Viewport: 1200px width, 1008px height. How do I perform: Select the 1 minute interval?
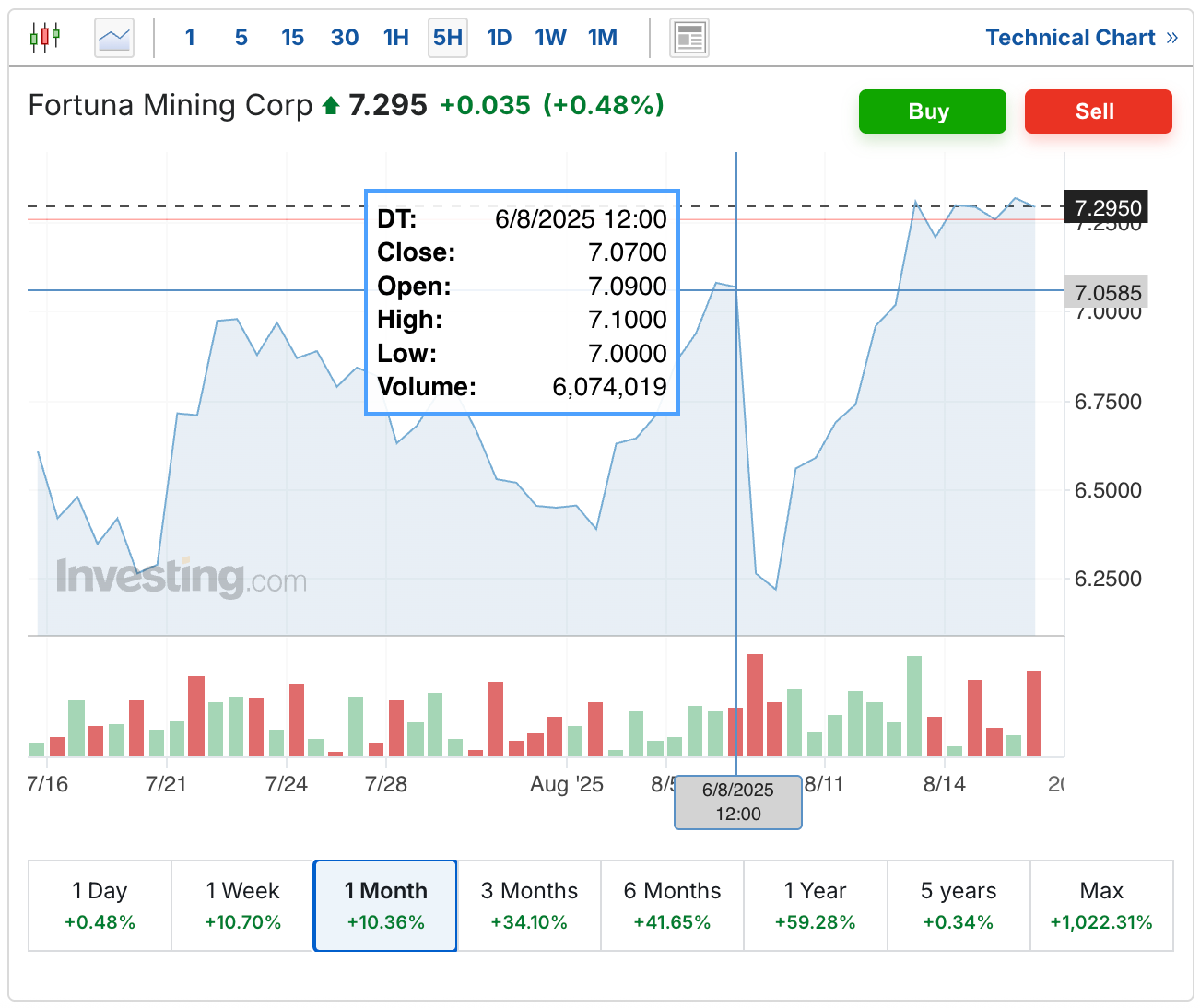pos(190,38)
